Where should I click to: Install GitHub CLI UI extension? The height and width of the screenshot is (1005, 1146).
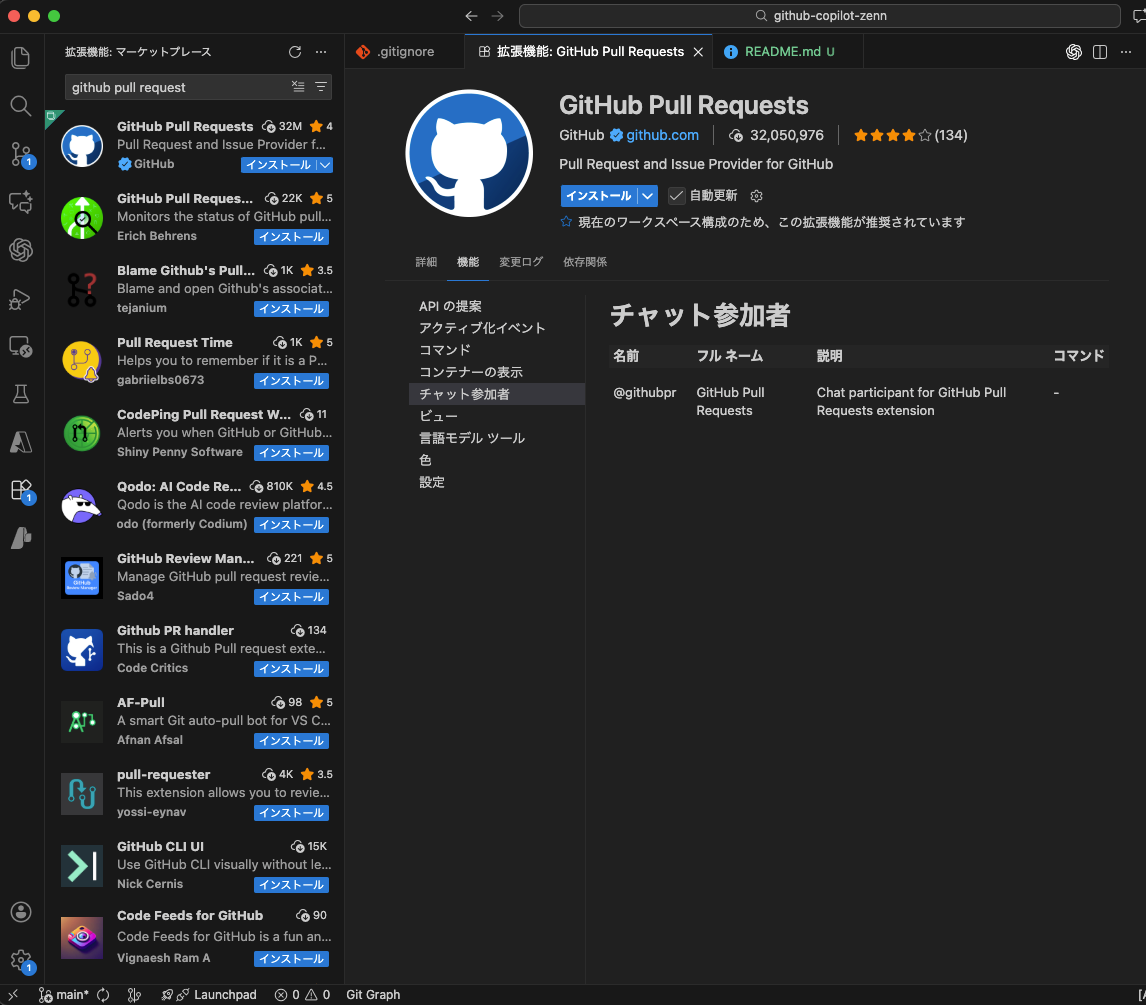tap(292, 885)
